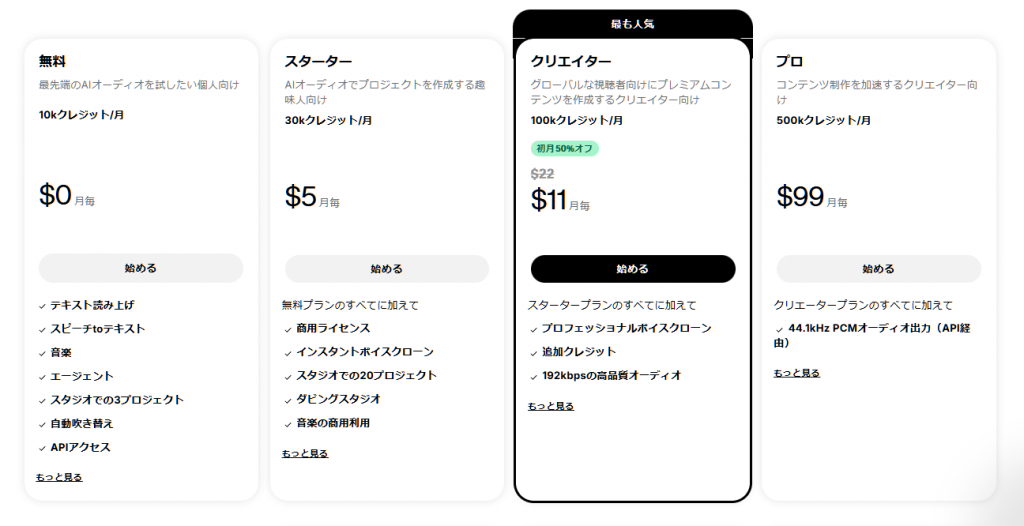Click the クリエイター plan title
The height and width of the screenshot is (526, 1024).
pyautogui.click(x=571, y=62)
